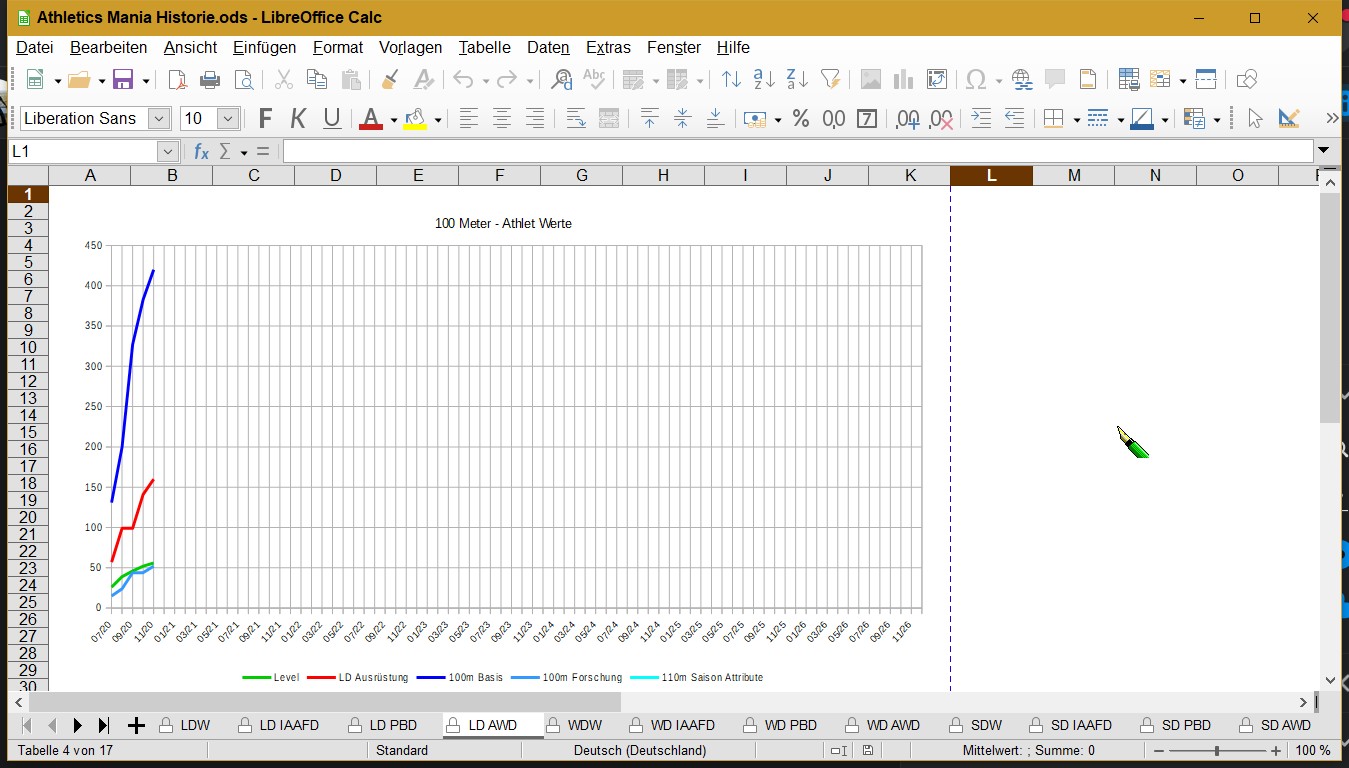The width and height of the screenshot is (1349, 768).
Task: Click the Sort icon
Action: pyautogui.click(x=732, y=80)
